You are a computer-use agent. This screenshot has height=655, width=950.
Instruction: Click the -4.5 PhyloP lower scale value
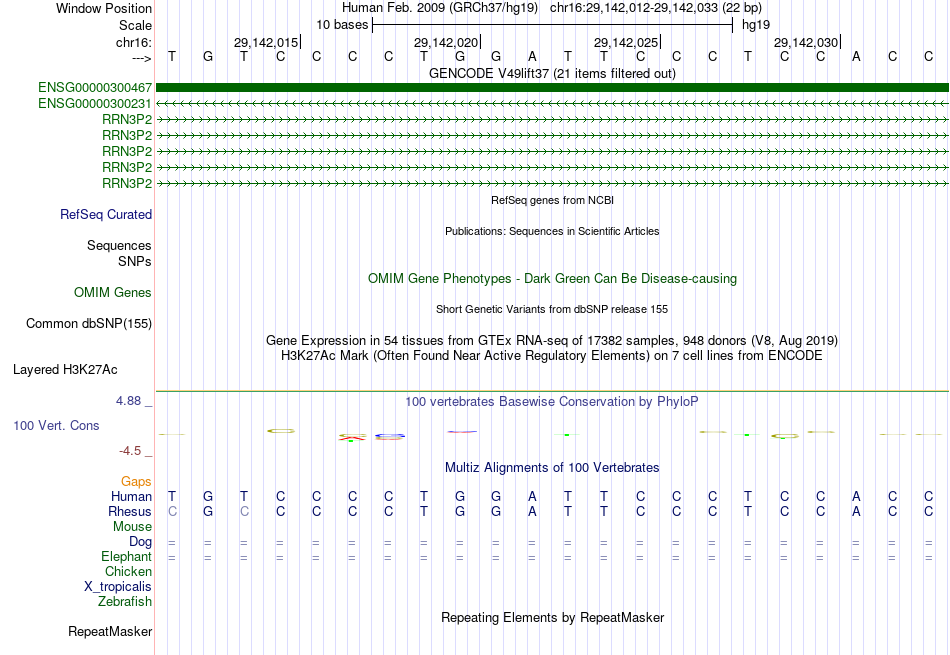point(130,451)
